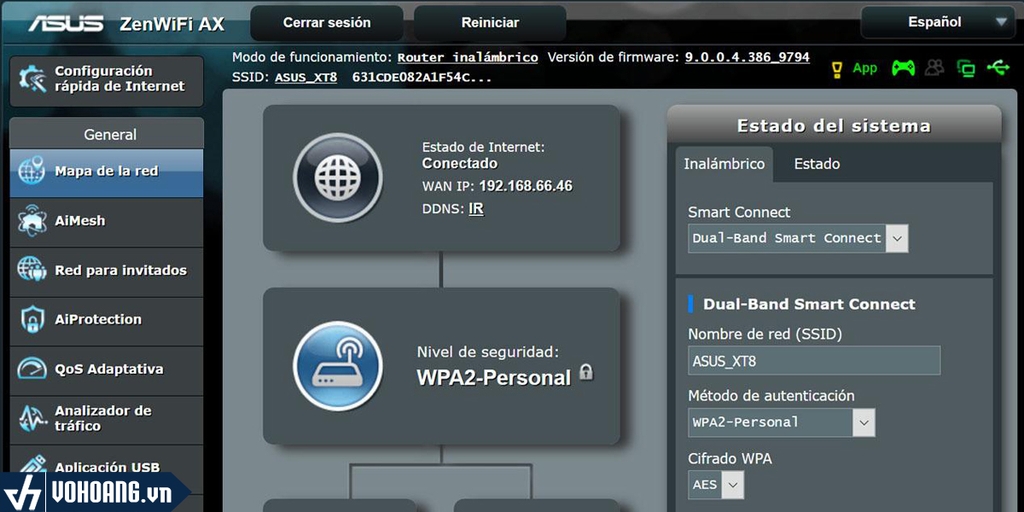Click the DDNS IR link
Viewport: 1024px width, 512px height.
476,210
